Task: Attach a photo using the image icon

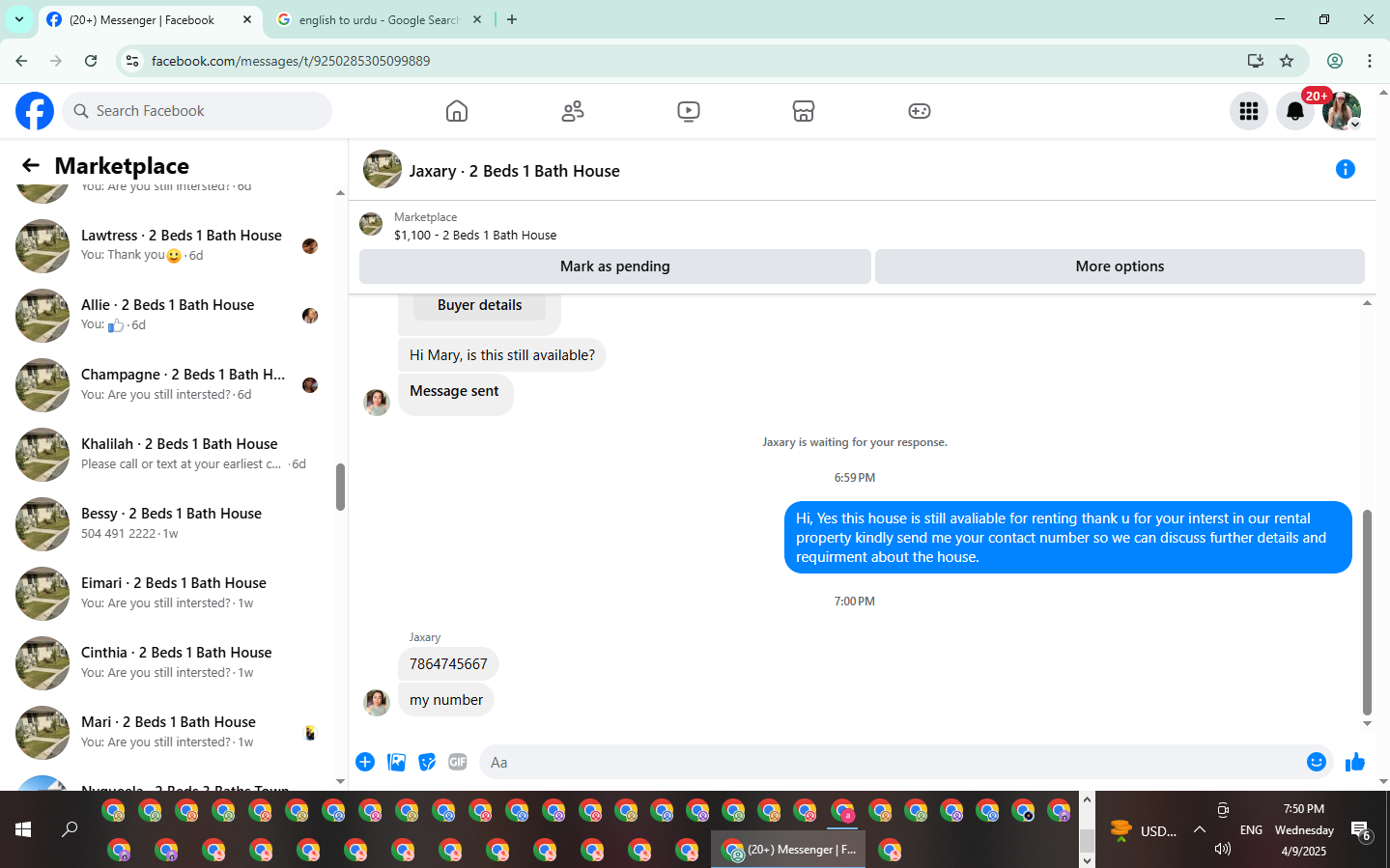Action: 396,762
